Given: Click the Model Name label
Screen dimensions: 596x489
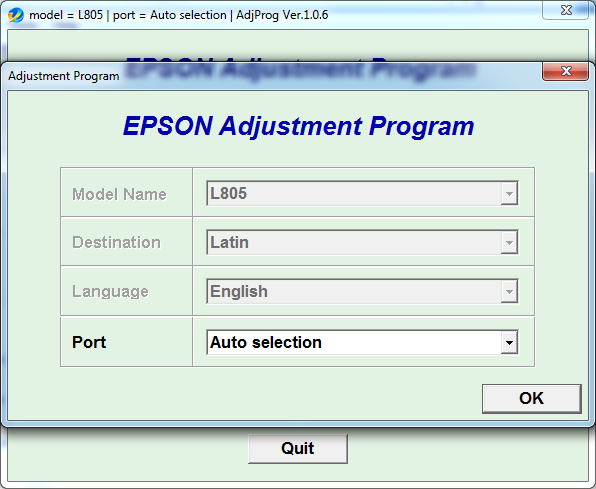Looking at the screenshot, I should tap(119, 194).
